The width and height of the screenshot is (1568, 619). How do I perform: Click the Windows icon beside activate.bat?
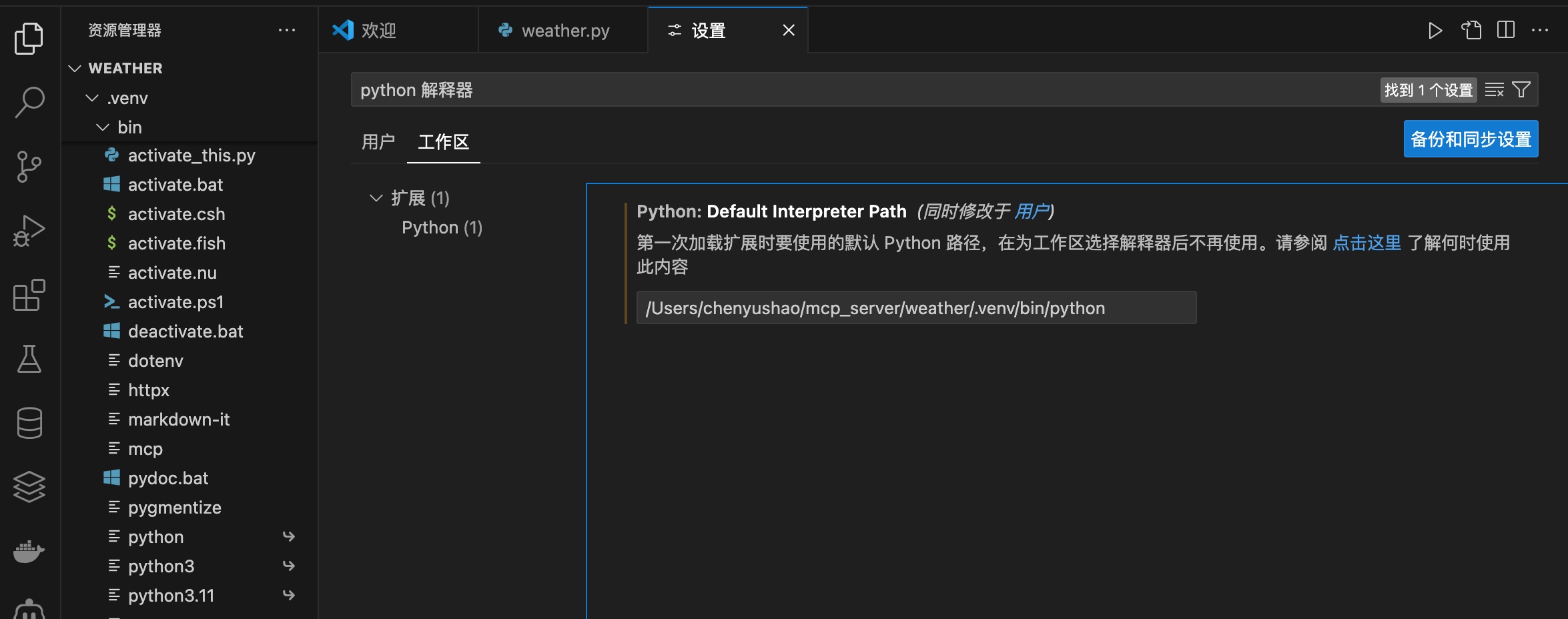pos(111,184)
